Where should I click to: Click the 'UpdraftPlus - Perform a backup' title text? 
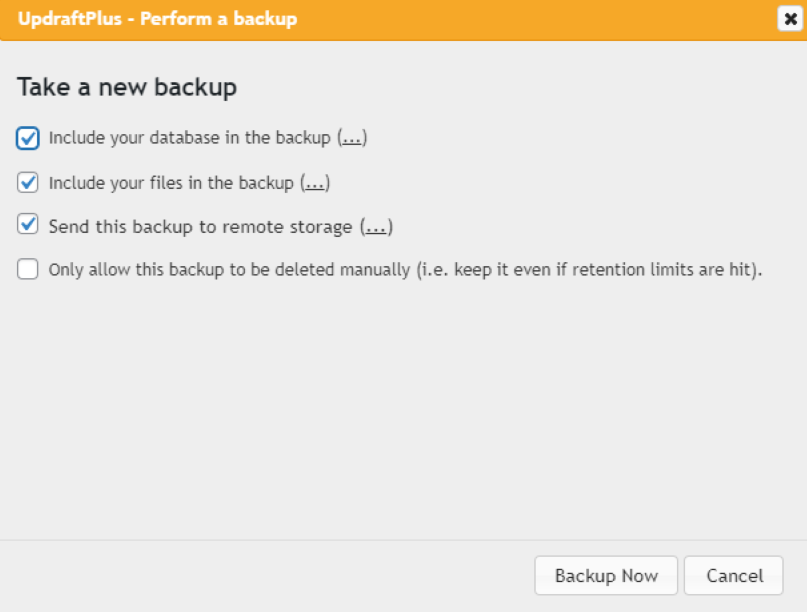coord(157,19)
